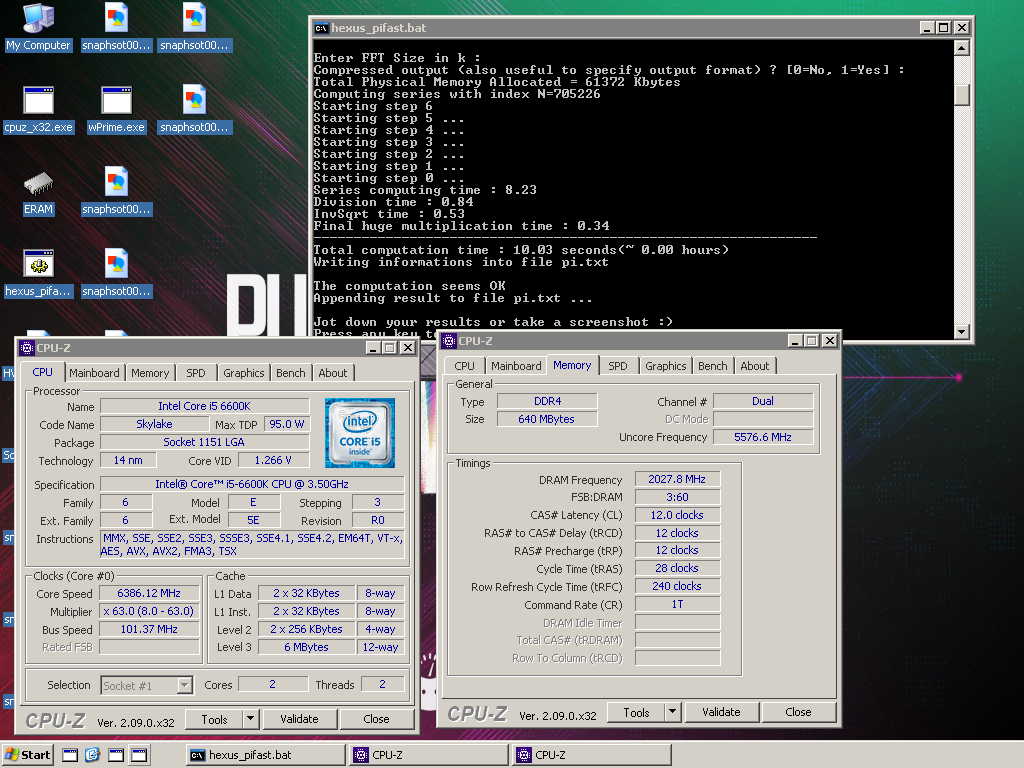Screen dimensions: 1024x768
Task: Open Mainboard tab in left CPU-Z window
Action: coord(94,373)
